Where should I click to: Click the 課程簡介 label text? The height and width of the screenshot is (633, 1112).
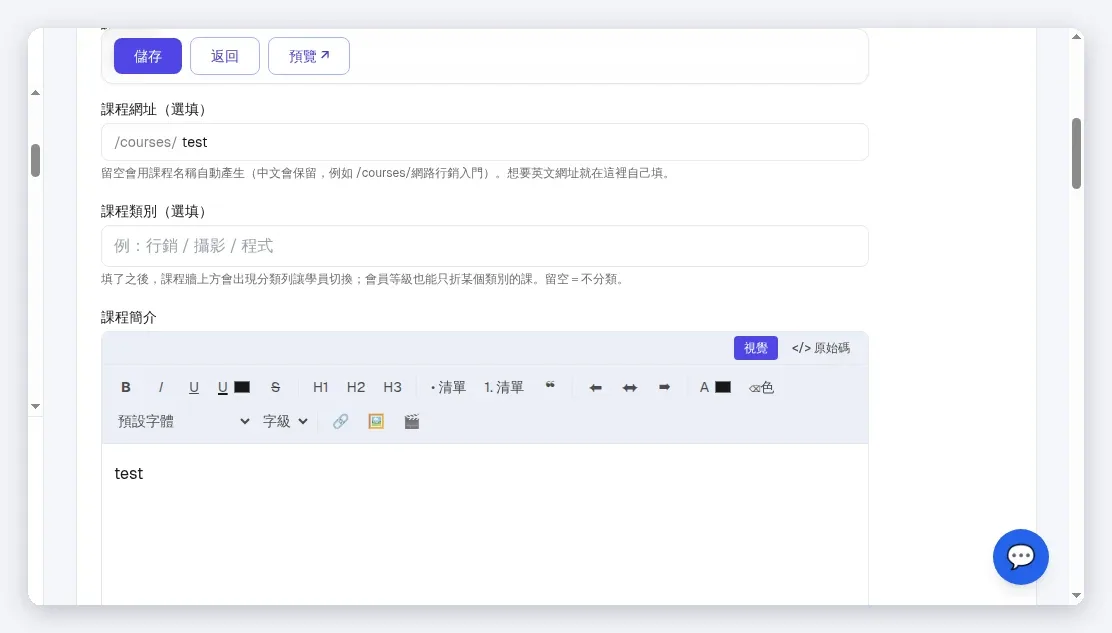pyautogui.click(x=128, y=318)
